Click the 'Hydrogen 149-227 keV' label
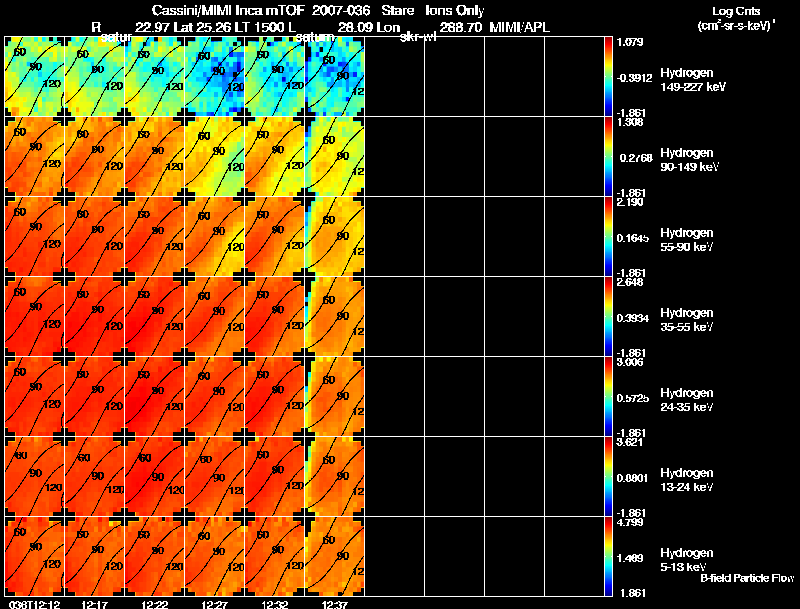Viewport: 800px width, 609px height. (693, 80)
